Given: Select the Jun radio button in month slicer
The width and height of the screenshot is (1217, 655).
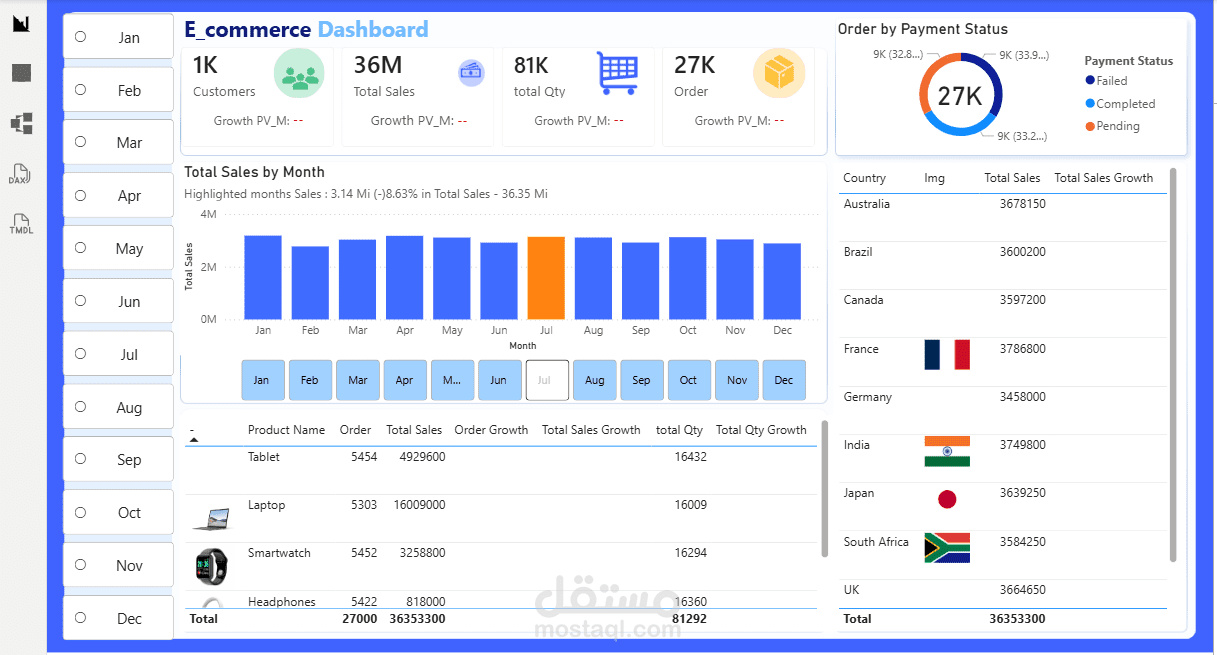Looking at the screenshot, I should pyautogui.click(x=80, y=301).
